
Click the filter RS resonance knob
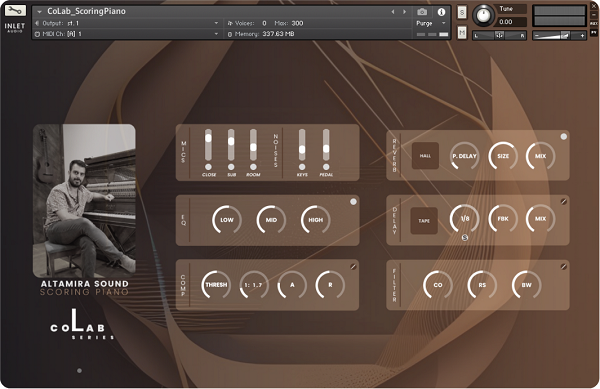point(482,285)
